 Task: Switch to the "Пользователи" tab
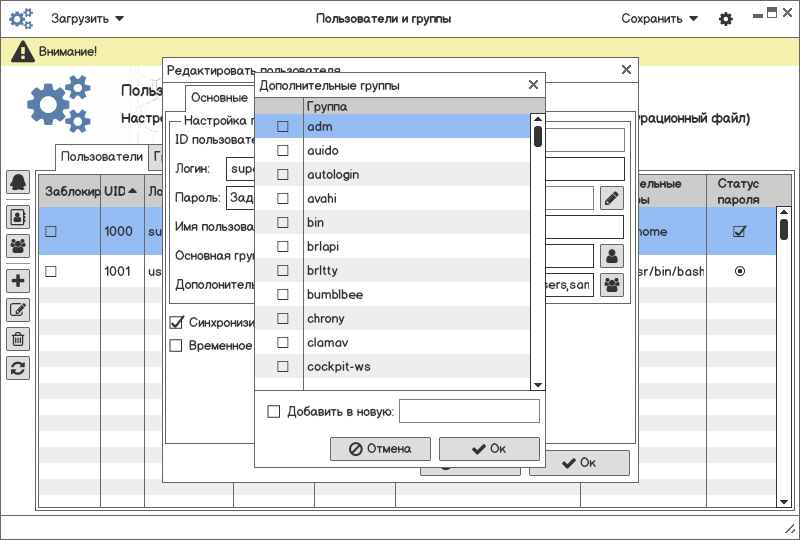tap(101, 157)
